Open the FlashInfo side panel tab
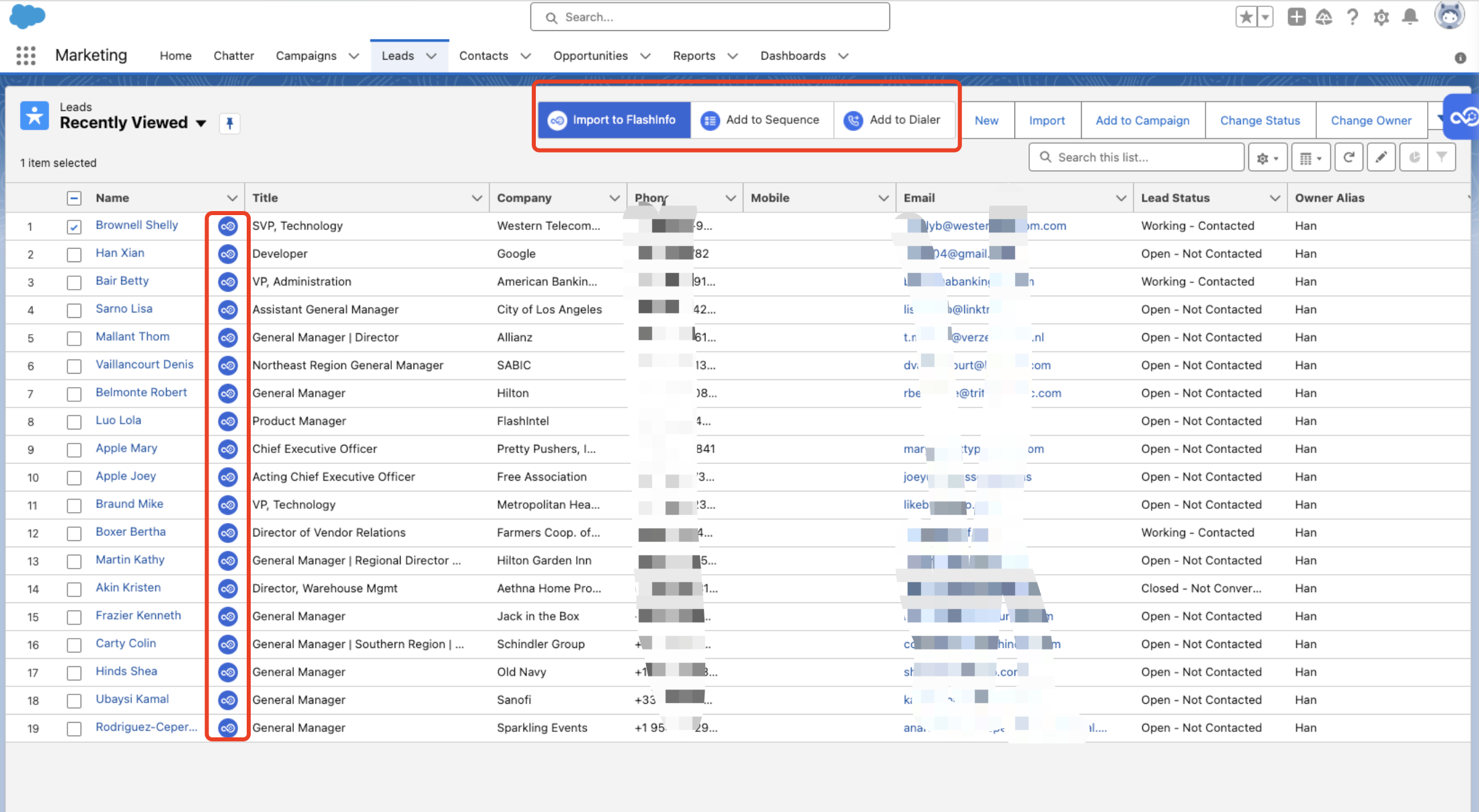 [x=1463, y=117]
